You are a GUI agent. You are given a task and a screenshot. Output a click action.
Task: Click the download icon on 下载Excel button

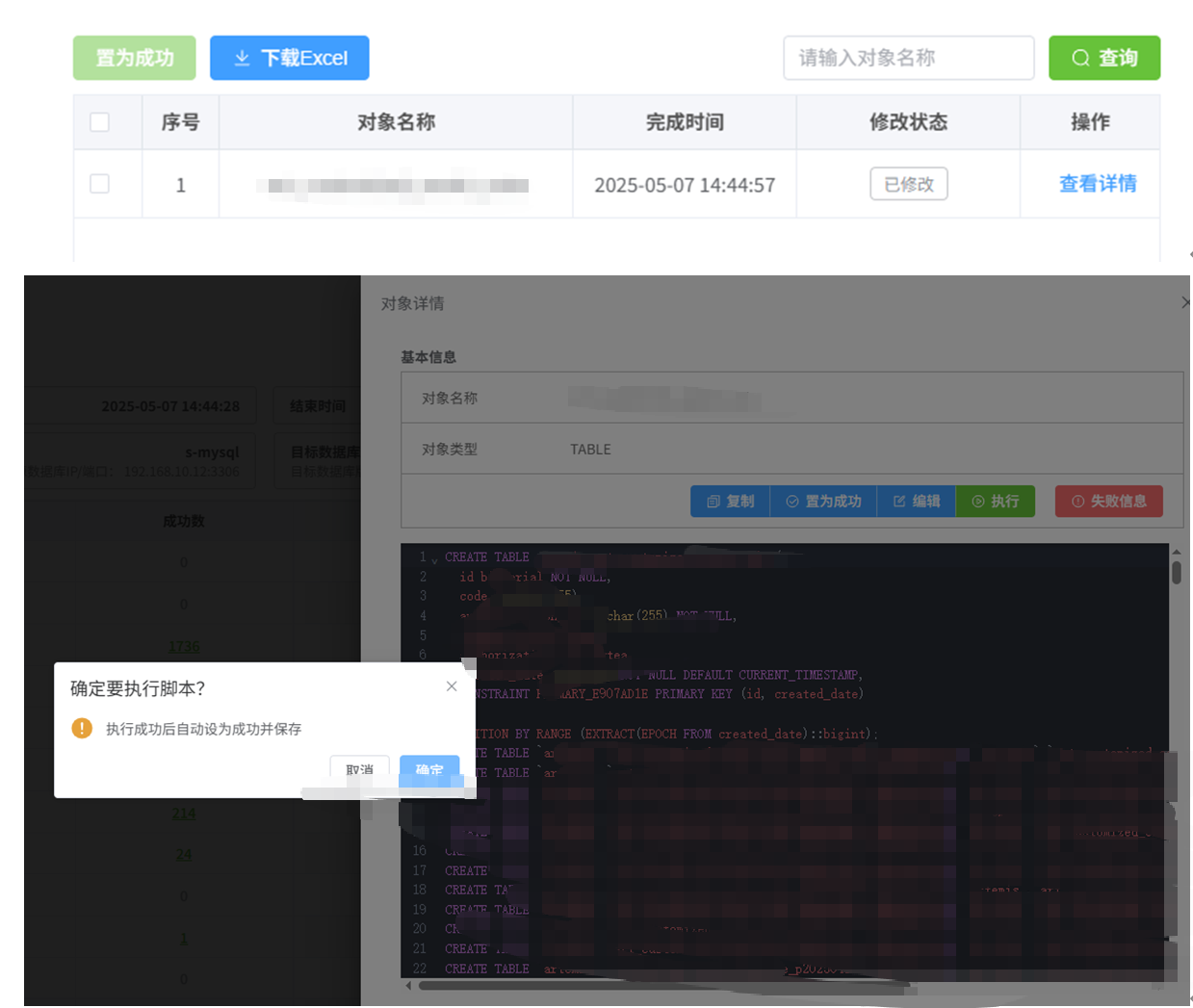(242, 59)
